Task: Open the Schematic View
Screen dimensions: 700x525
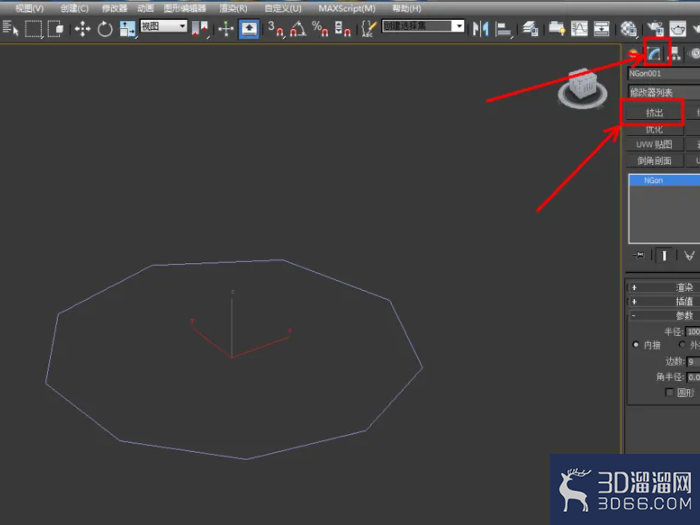Action: [x=601, y=29]
